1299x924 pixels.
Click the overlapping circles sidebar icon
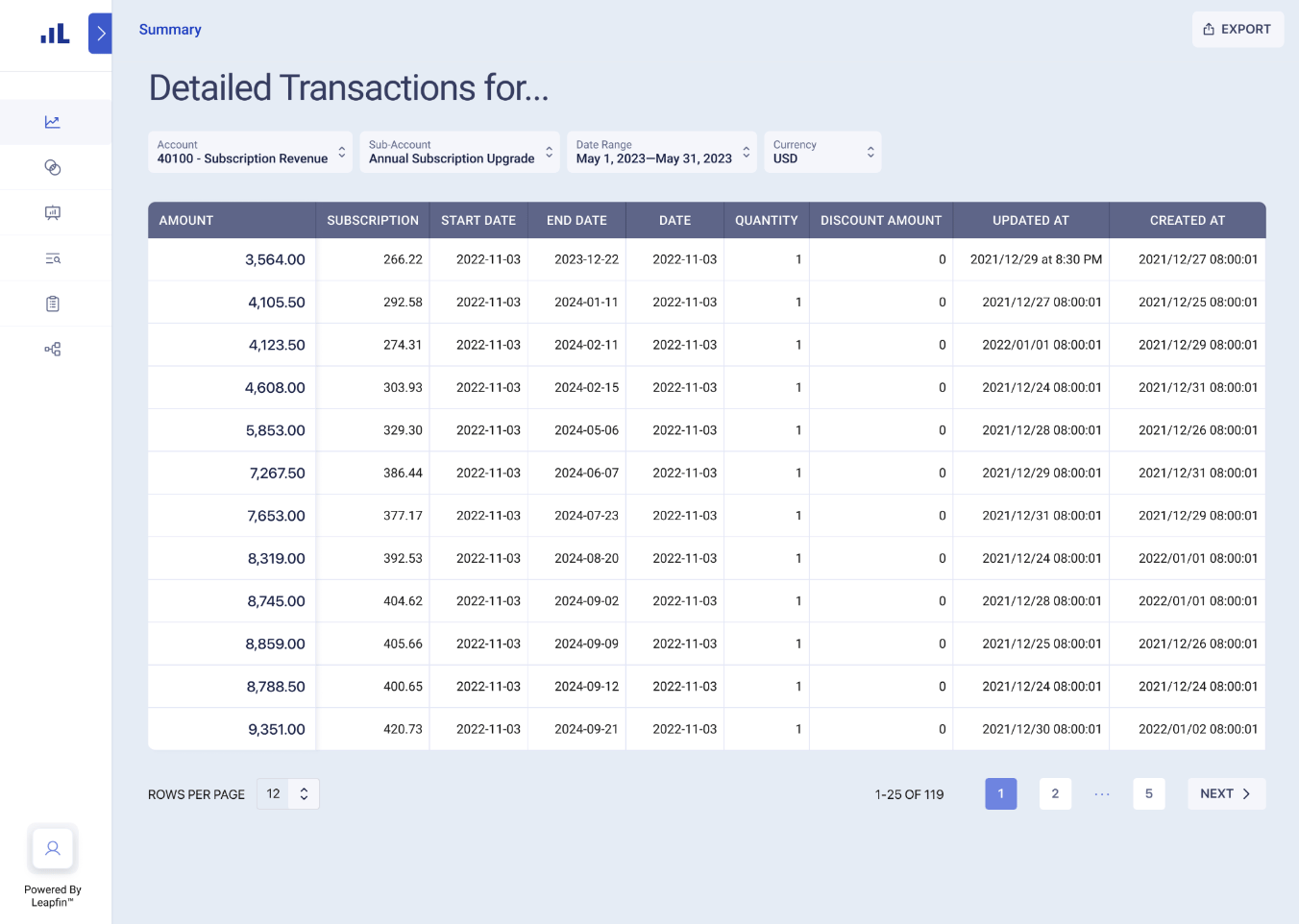point(53,168)
